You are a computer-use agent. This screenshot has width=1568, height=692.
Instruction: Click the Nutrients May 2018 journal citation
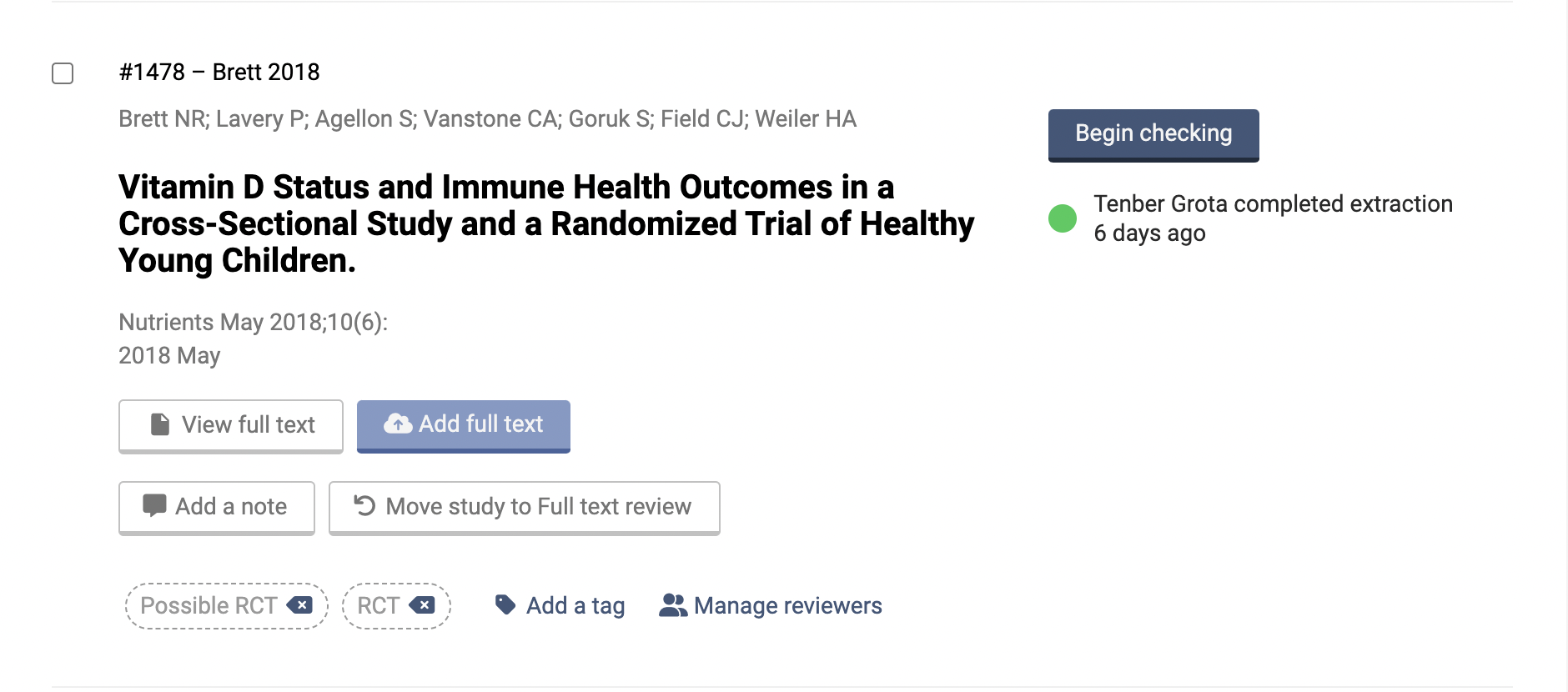coord(253,323)
